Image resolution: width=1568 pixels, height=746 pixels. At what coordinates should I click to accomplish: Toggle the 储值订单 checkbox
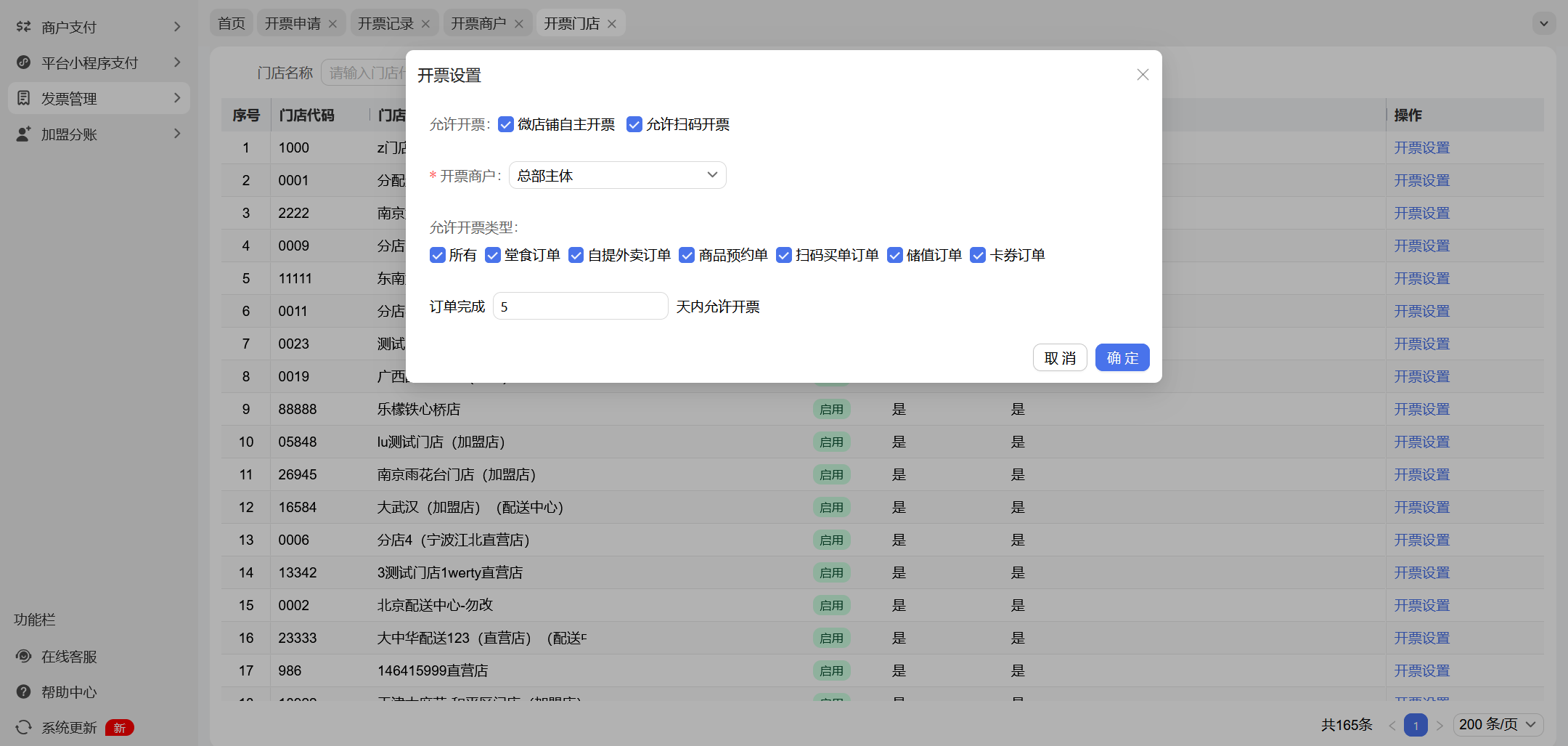pos(895,255)
